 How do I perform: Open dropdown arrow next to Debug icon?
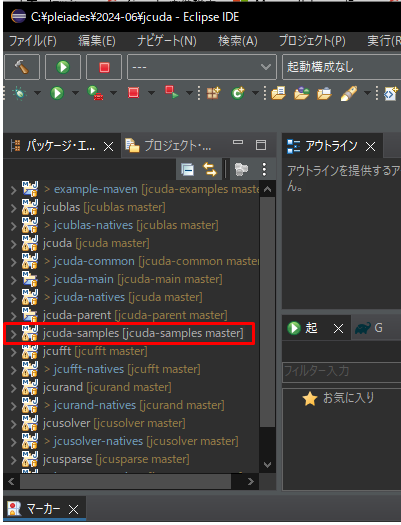click(37, 93)
